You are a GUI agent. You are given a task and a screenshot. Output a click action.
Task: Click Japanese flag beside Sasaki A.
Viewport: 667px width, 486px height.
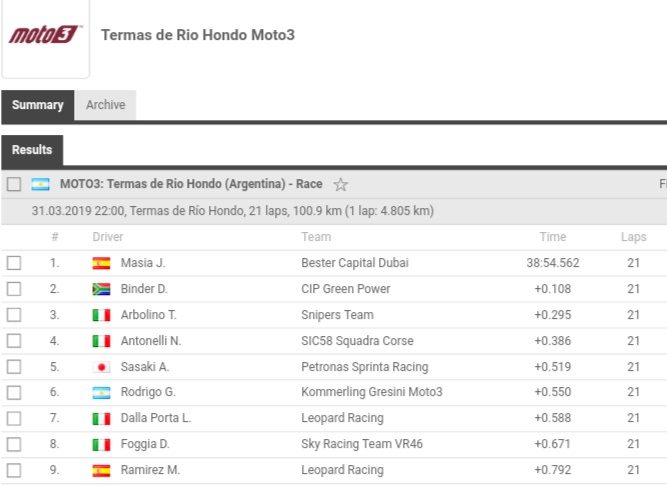click(x=101, y=367)
